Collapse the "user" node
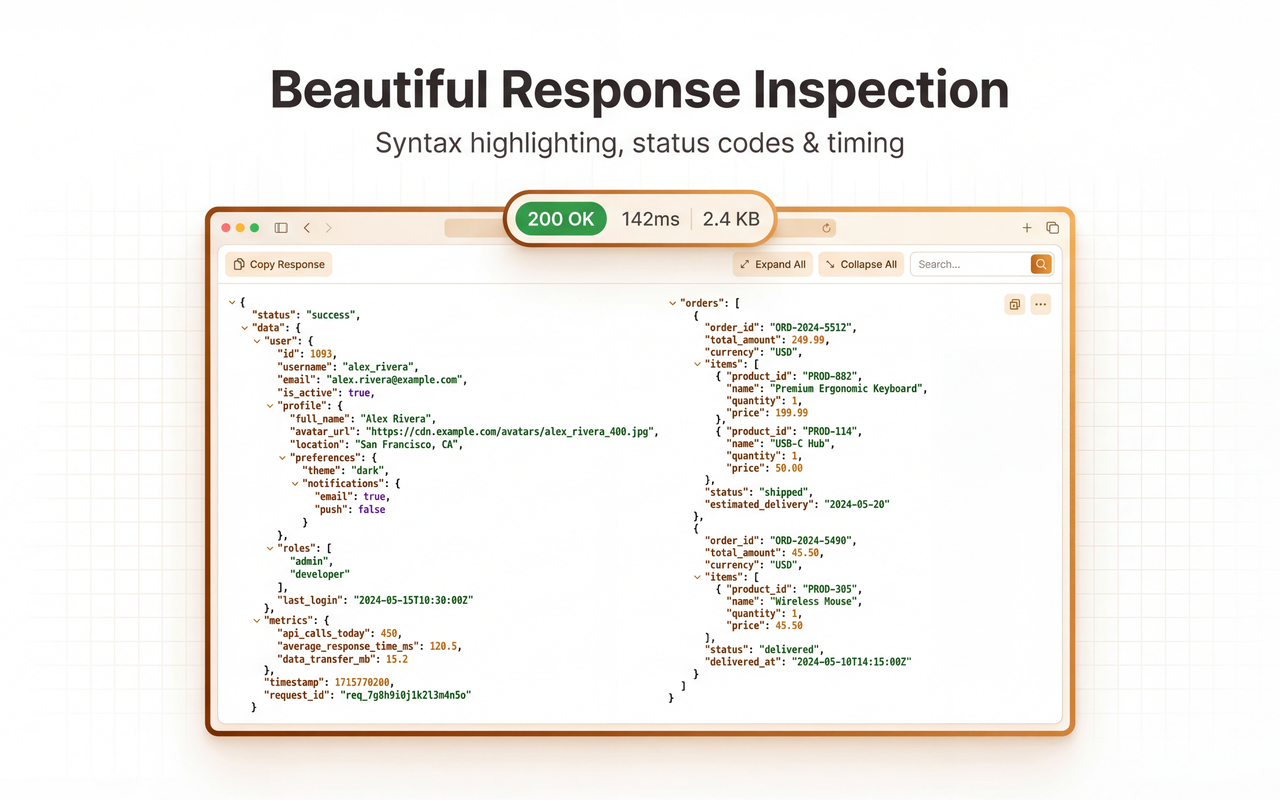The image size is (1280, 800). click(x=257, y=341)
